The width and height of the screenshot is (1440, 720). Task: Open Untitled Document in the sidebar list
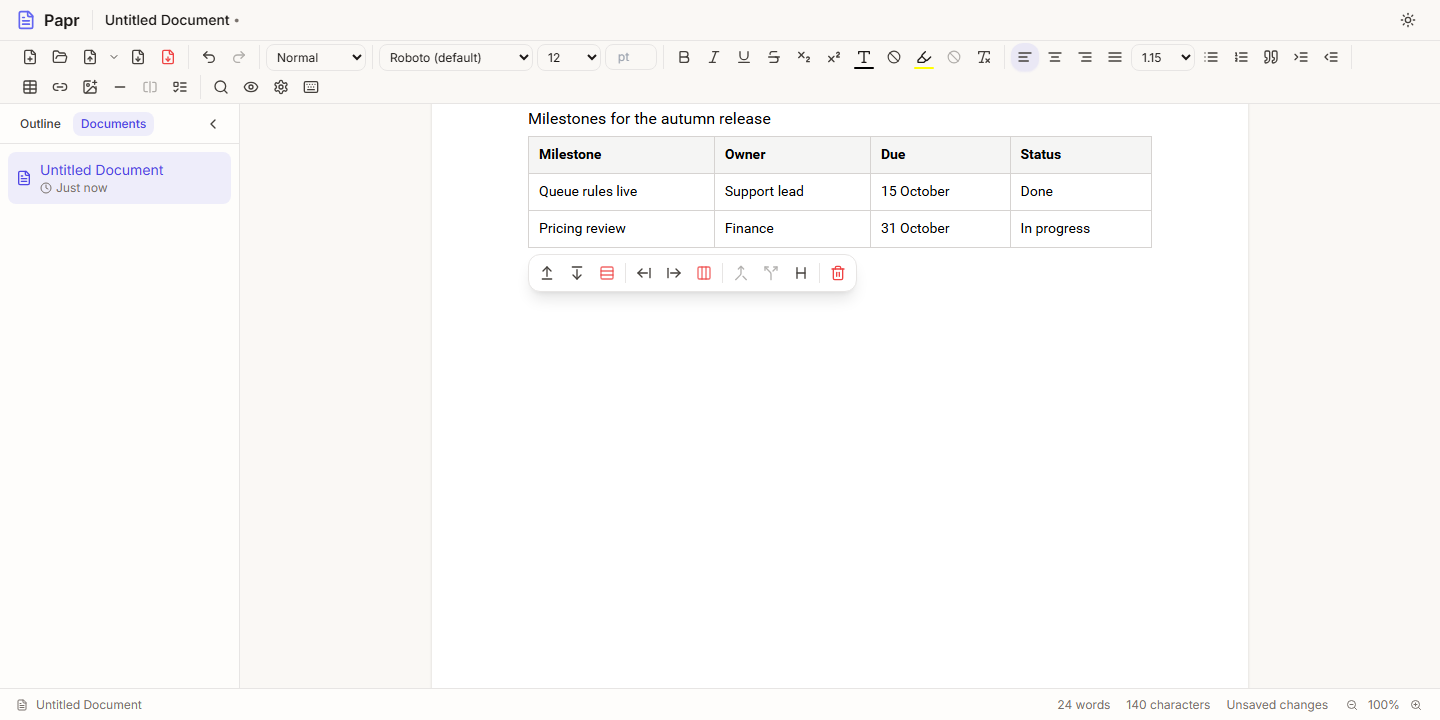pos(119,178)
